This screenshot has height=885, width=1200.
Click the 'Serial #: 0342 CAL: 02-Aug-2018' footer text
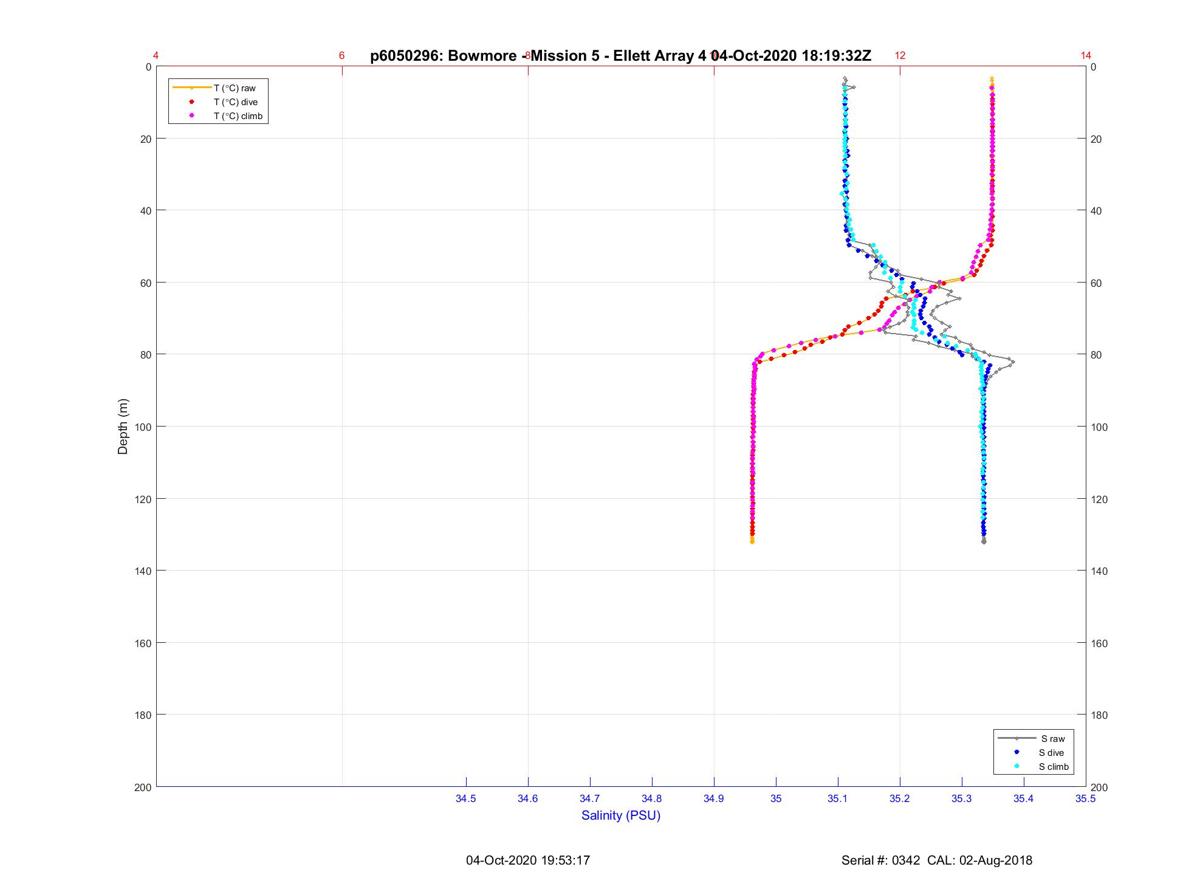[x=938, y=860]
